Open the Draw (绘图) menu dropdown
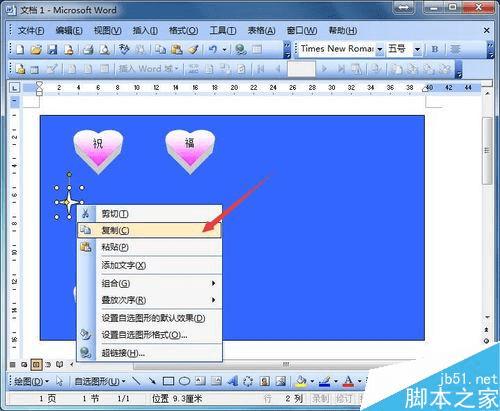500x411 pixels. click(x=31, y=381)
